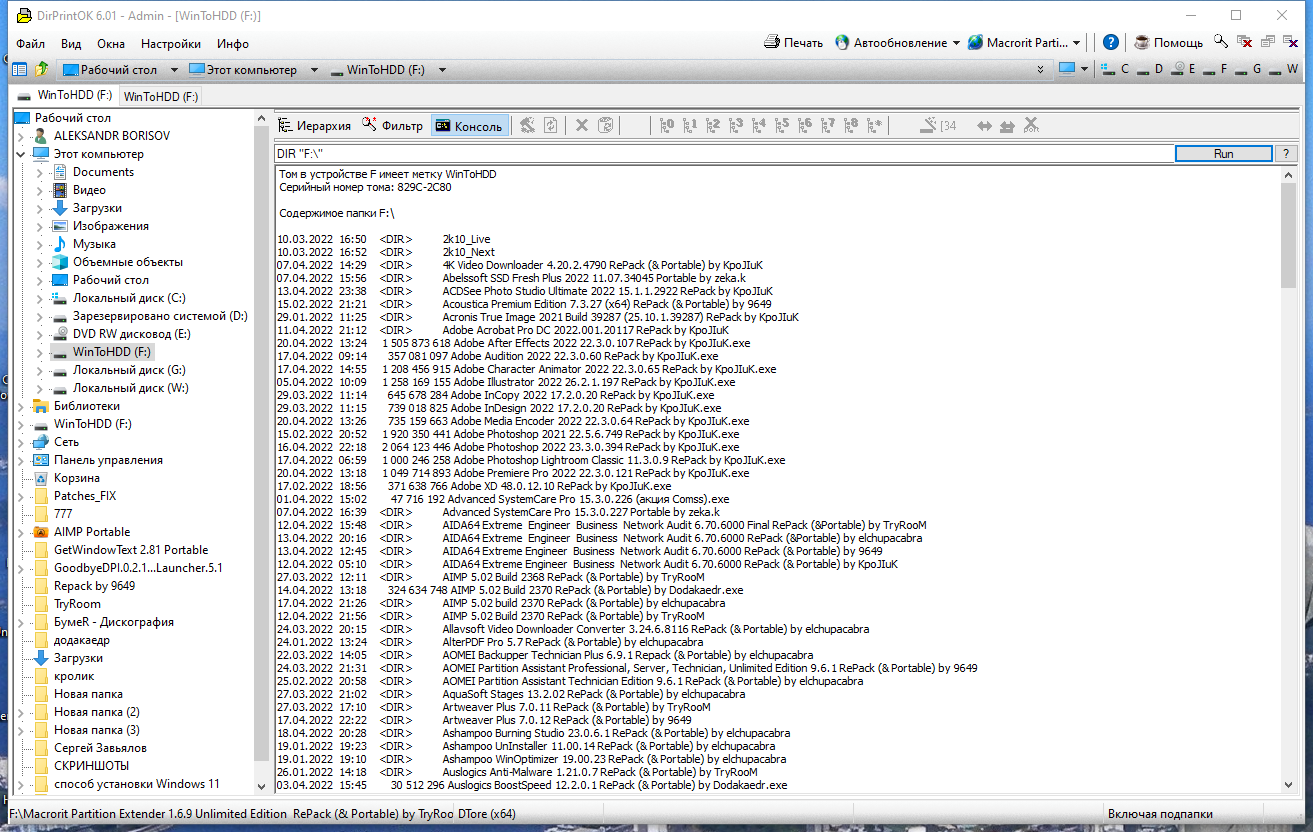Click expand level 0 icon
The width and height of the screenshot is (1313, 832).
pos(667,126)
